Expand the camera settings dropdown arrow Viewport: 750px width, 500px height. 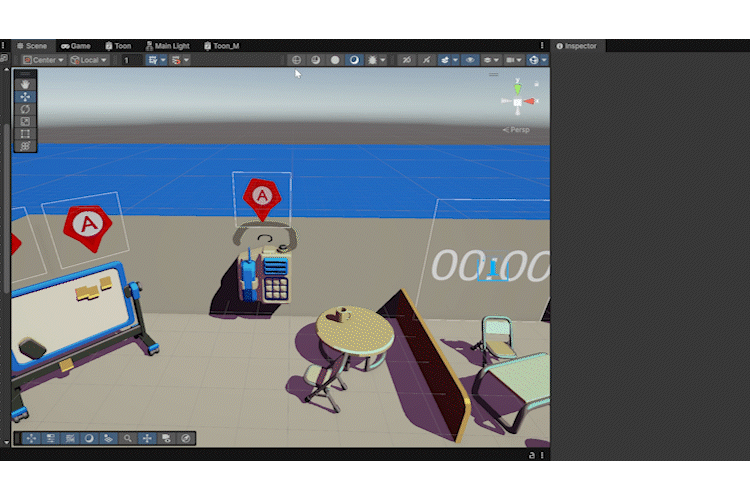519,60
